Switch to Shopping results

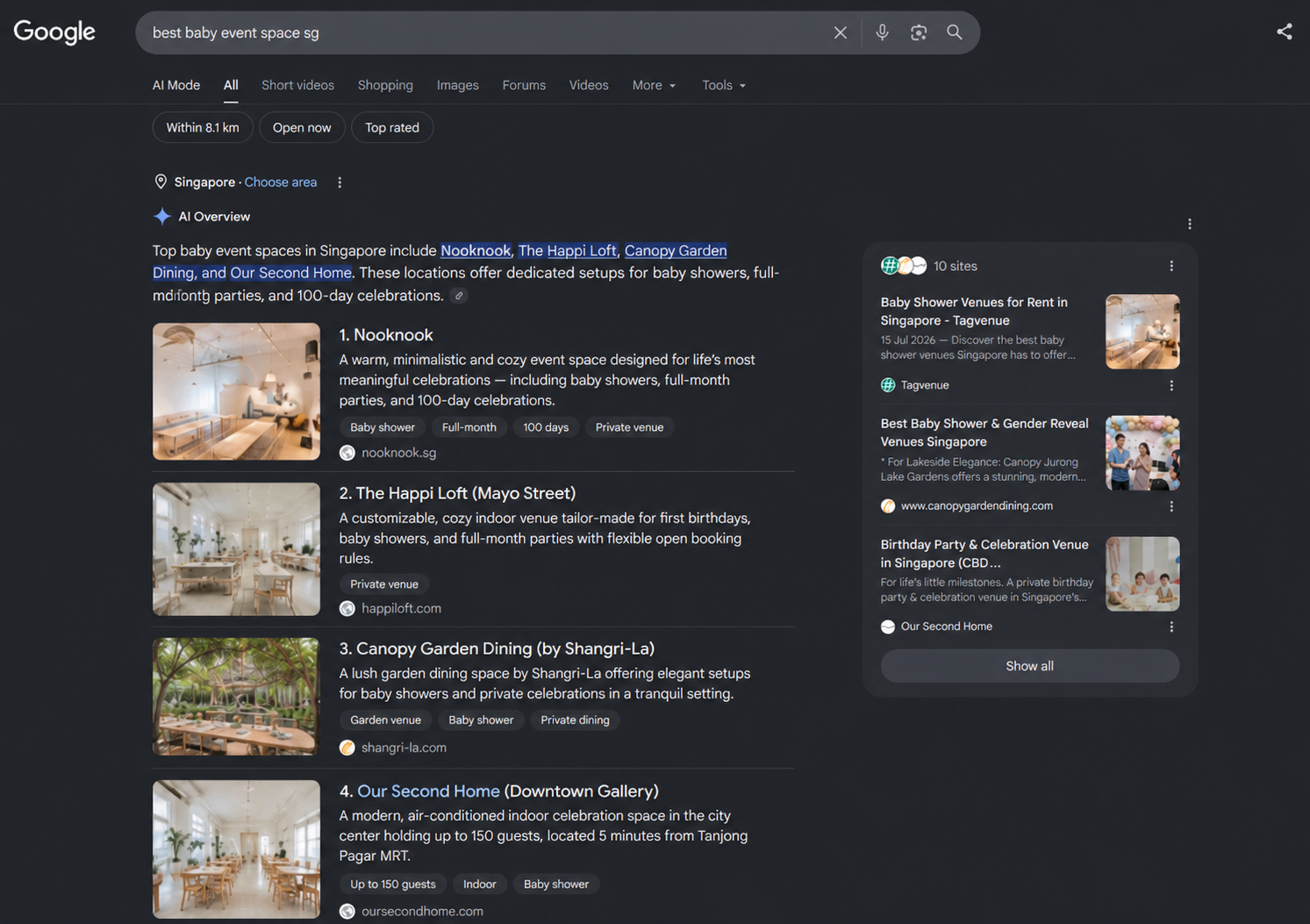385,85
